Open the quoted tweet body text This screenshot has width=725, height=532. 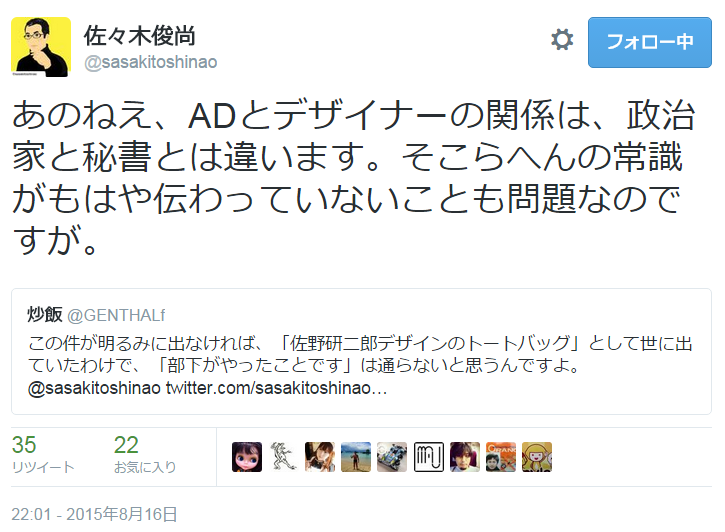[x=360, y=355]
